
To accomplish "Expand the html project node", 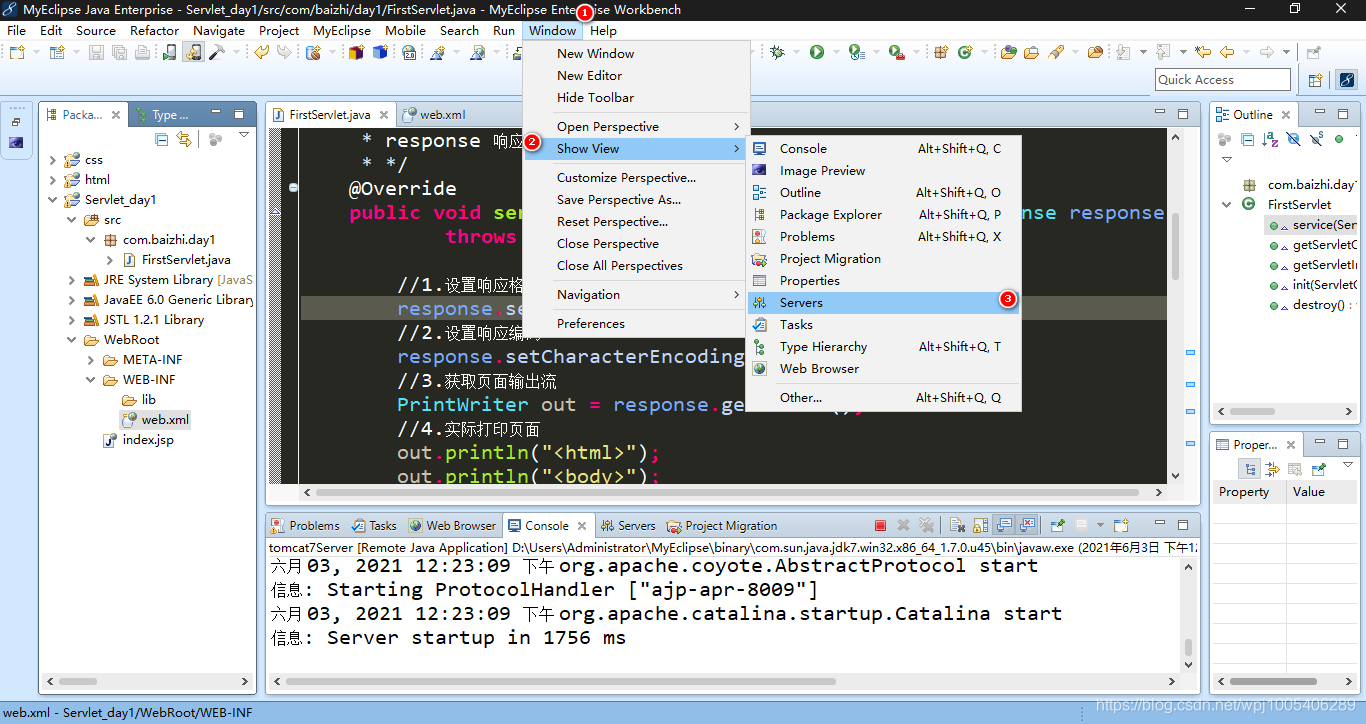I will (53, 180).
